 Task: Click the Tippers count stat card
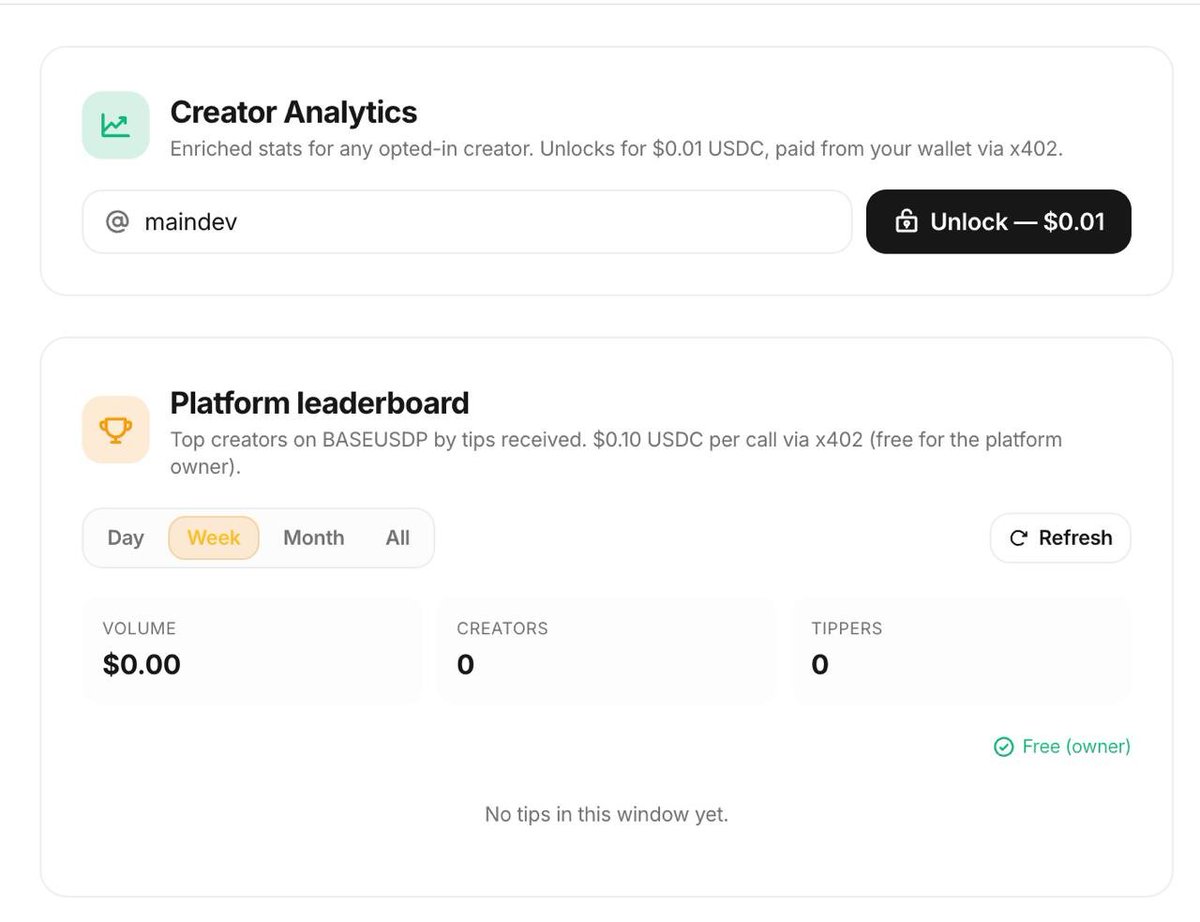pos(961,649)
